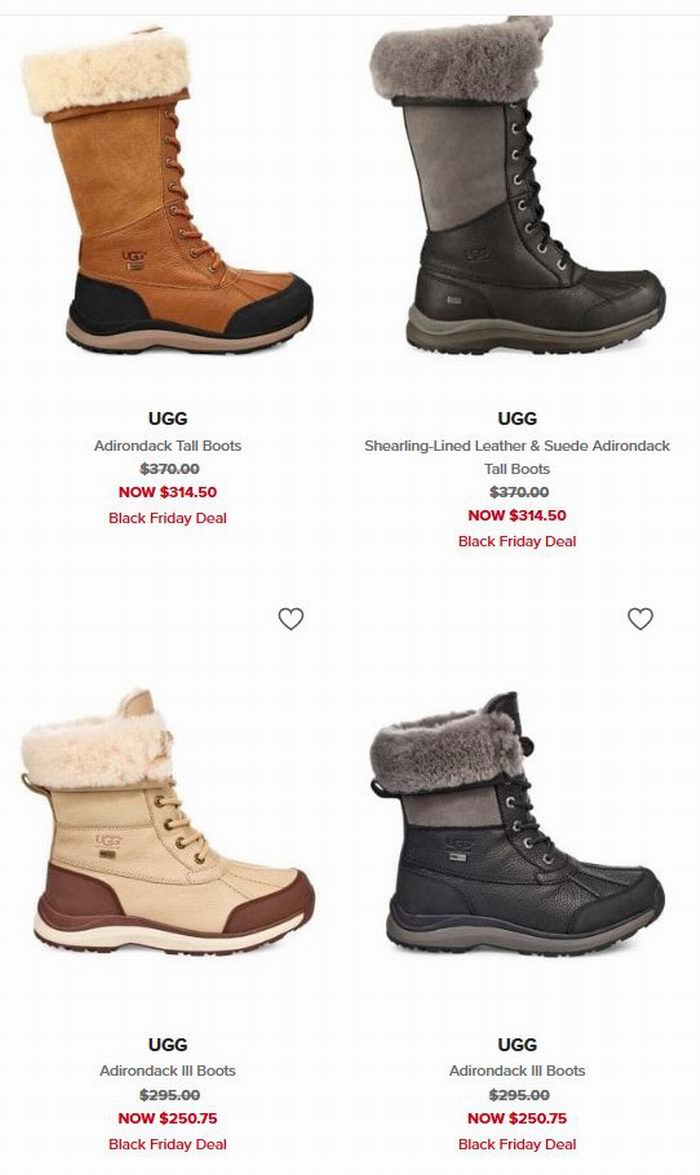Click Black Friday Deal under chestnut tall boots
This screenshot has width=700, height=1175.
coord(168,519)
